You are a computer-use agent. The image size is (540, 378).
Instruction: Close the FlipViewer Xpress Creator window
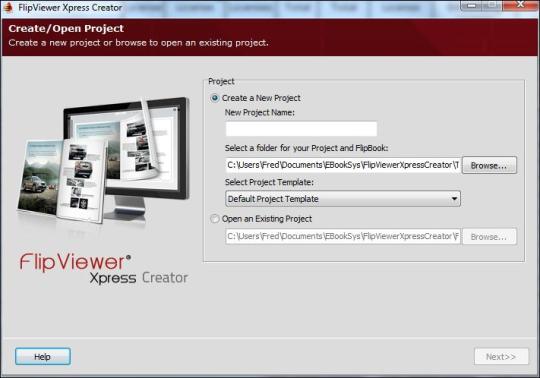[x=521, y=4]
